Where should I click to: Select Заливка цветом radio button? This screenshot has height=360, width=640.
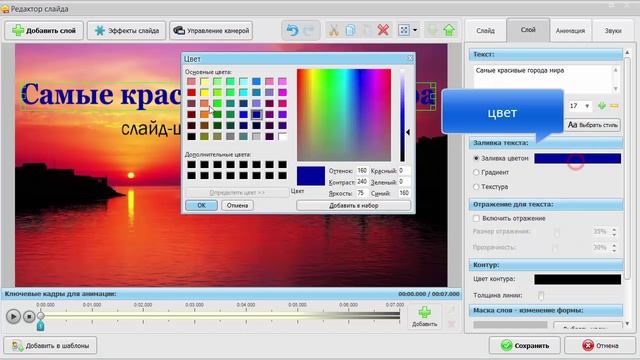(x=476, y=158)
